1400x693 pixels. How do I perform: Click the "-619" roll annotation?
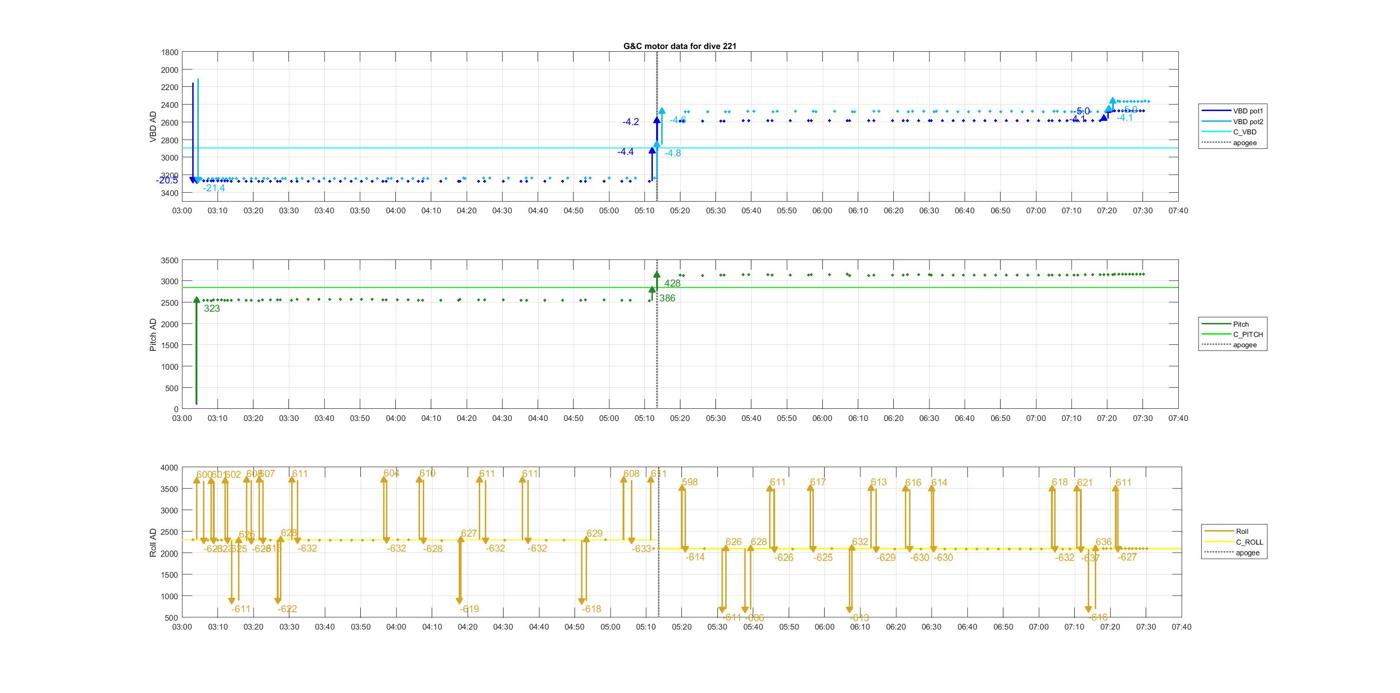click(469, 609)
